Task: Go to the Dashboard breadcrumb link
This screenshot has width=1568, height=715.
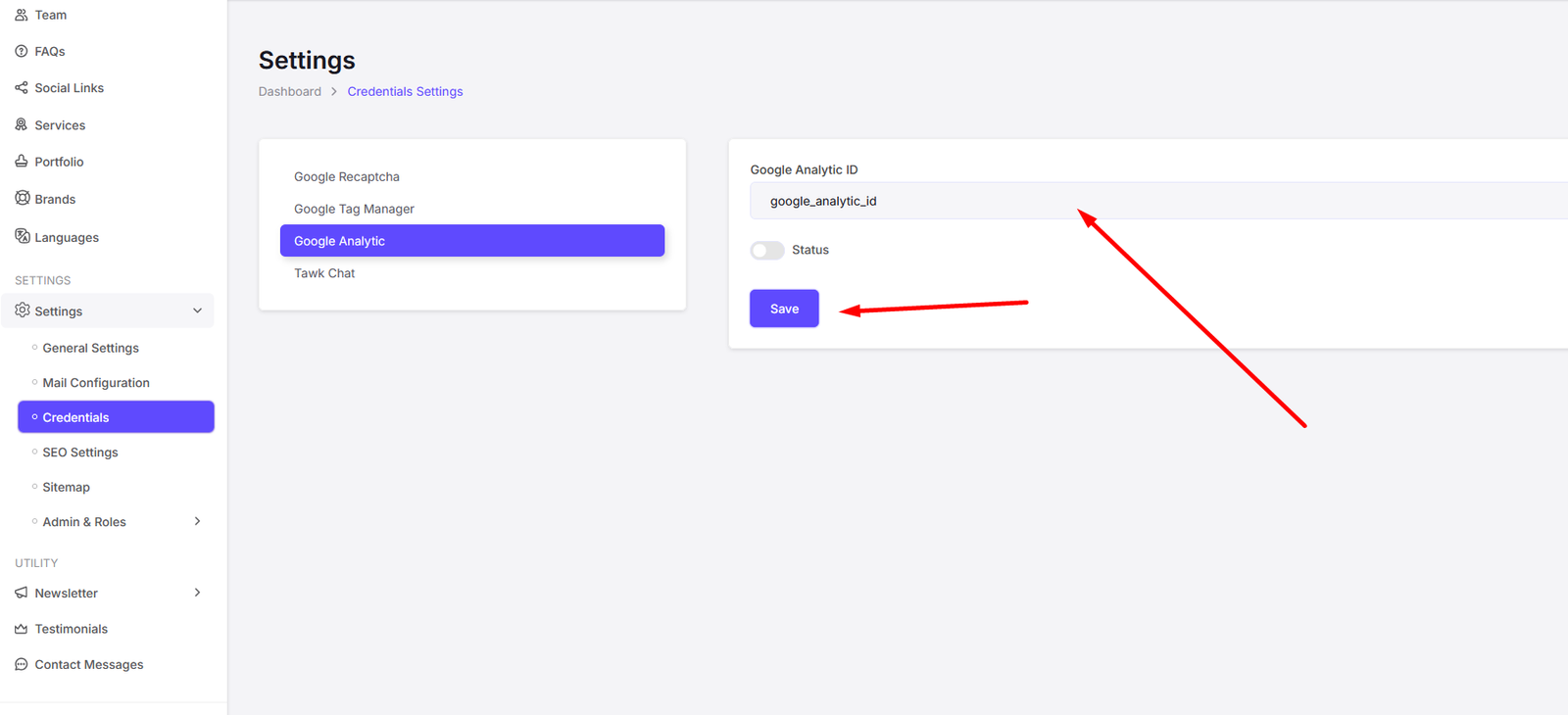Action: click(x=290, y=91)
